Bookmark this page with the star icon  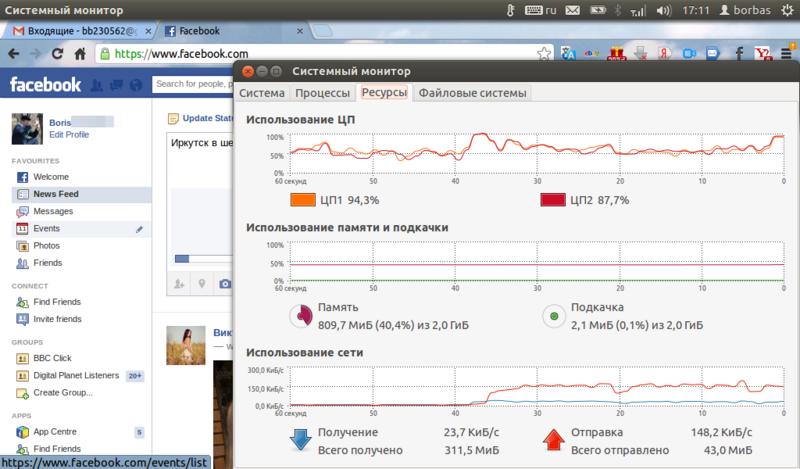[544, 53]
